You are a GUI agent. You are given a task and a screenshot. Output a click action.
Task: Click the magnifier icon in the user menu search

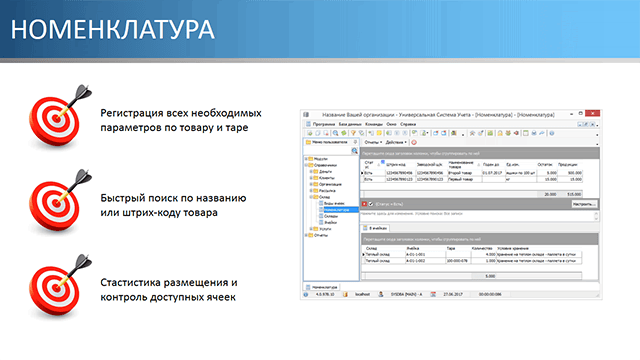tap(354, 151)
